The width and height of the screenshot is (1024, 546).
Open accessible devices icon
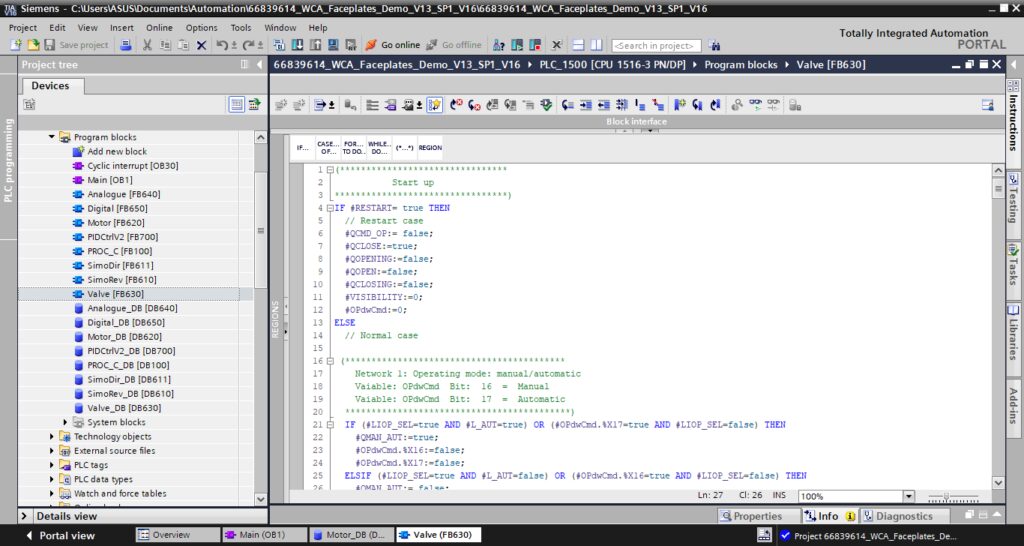pos(498,45)
